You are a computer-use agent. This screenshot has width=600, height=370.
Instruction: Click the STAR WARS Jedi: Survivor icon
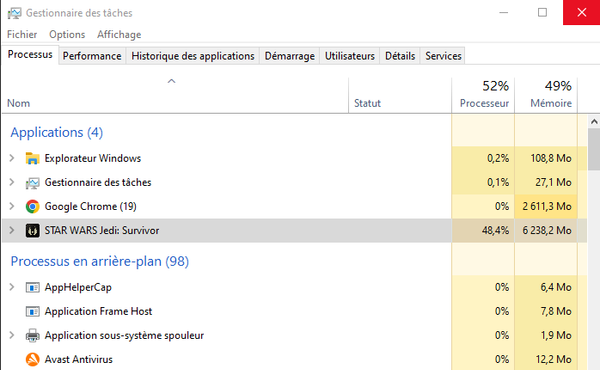33,230
